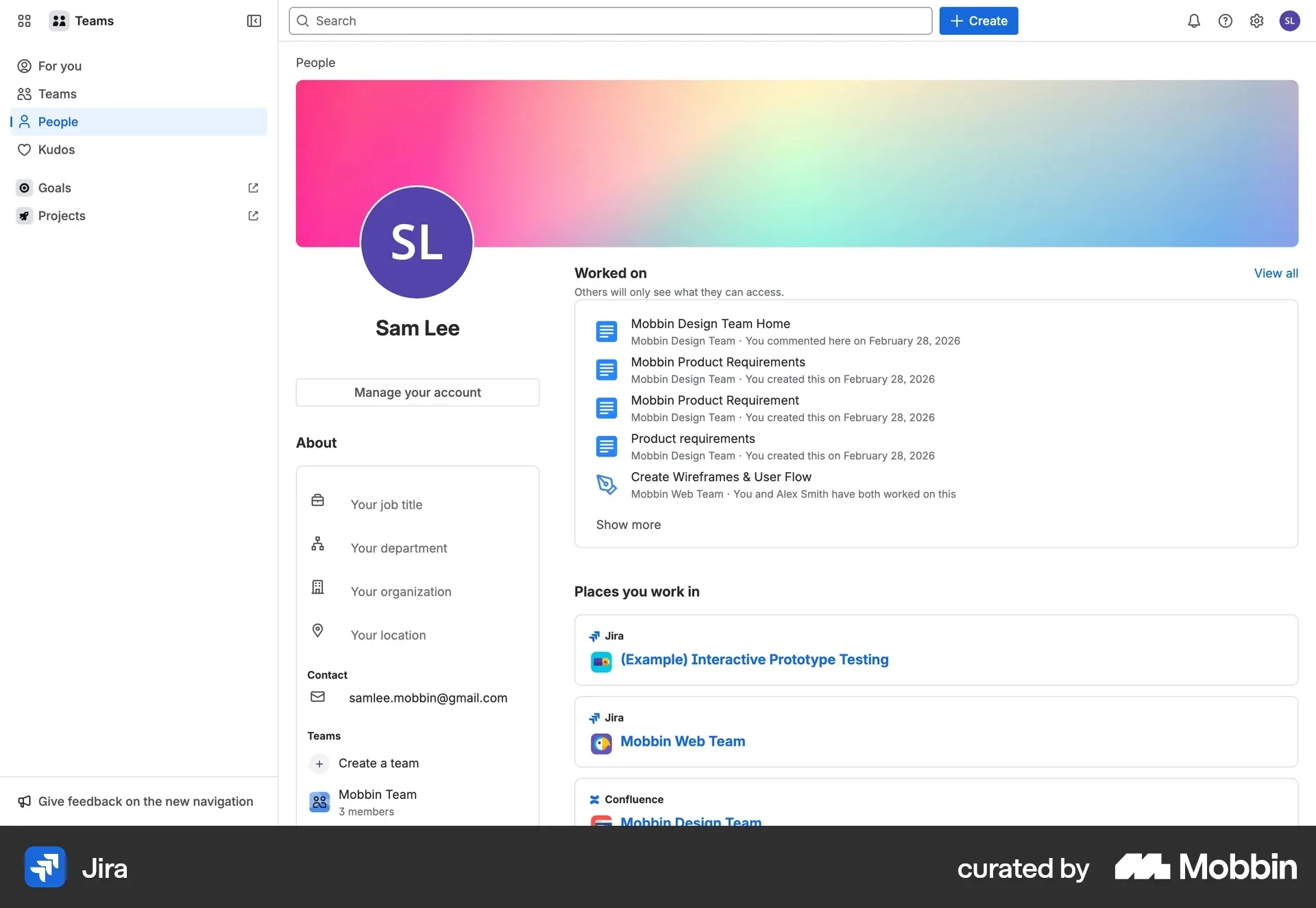Expand Show more in Worked on
The width and height of the screenshot is (1316, 908).
pos(628,524)
